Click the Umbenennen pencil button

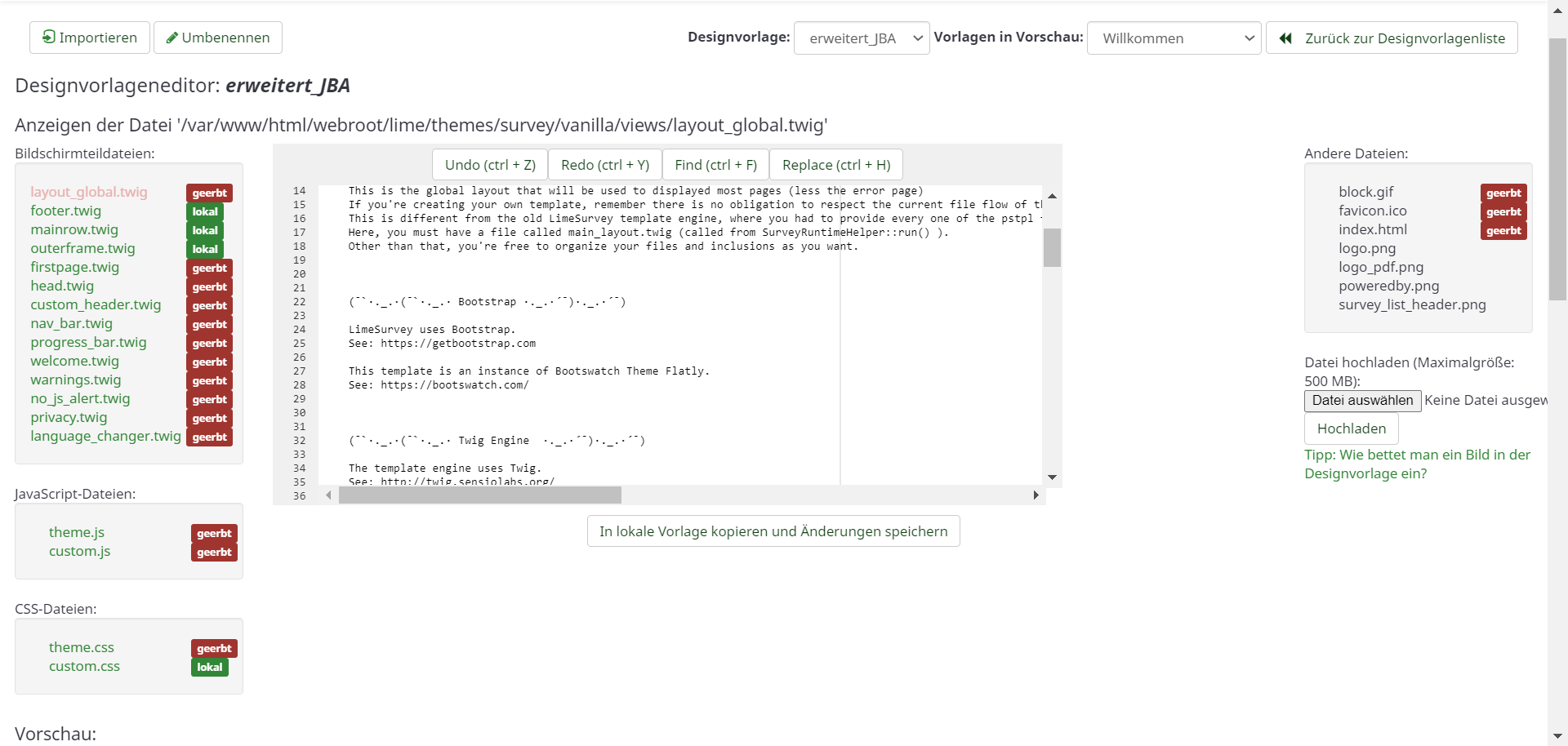(x=218, y=38)
